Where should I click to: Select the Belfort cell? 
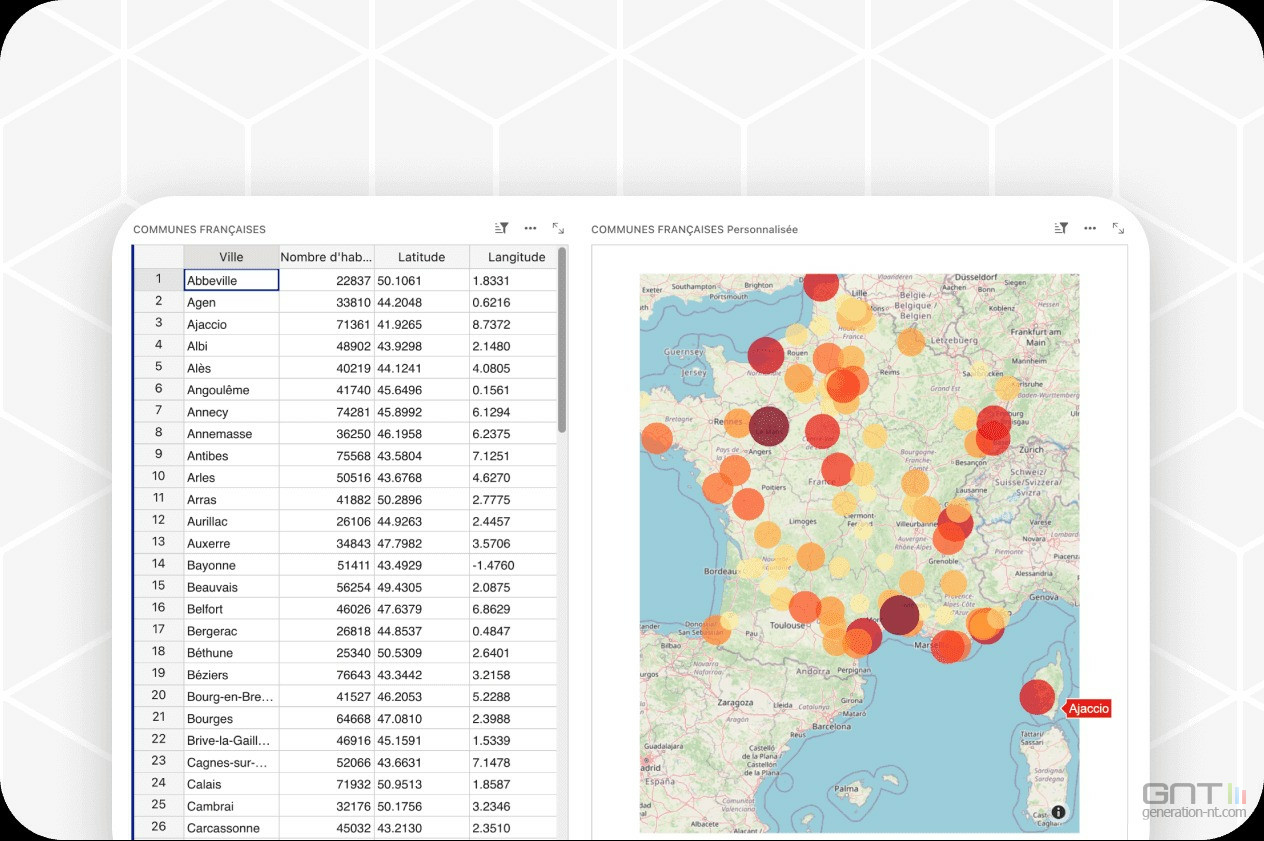point(231,609)
